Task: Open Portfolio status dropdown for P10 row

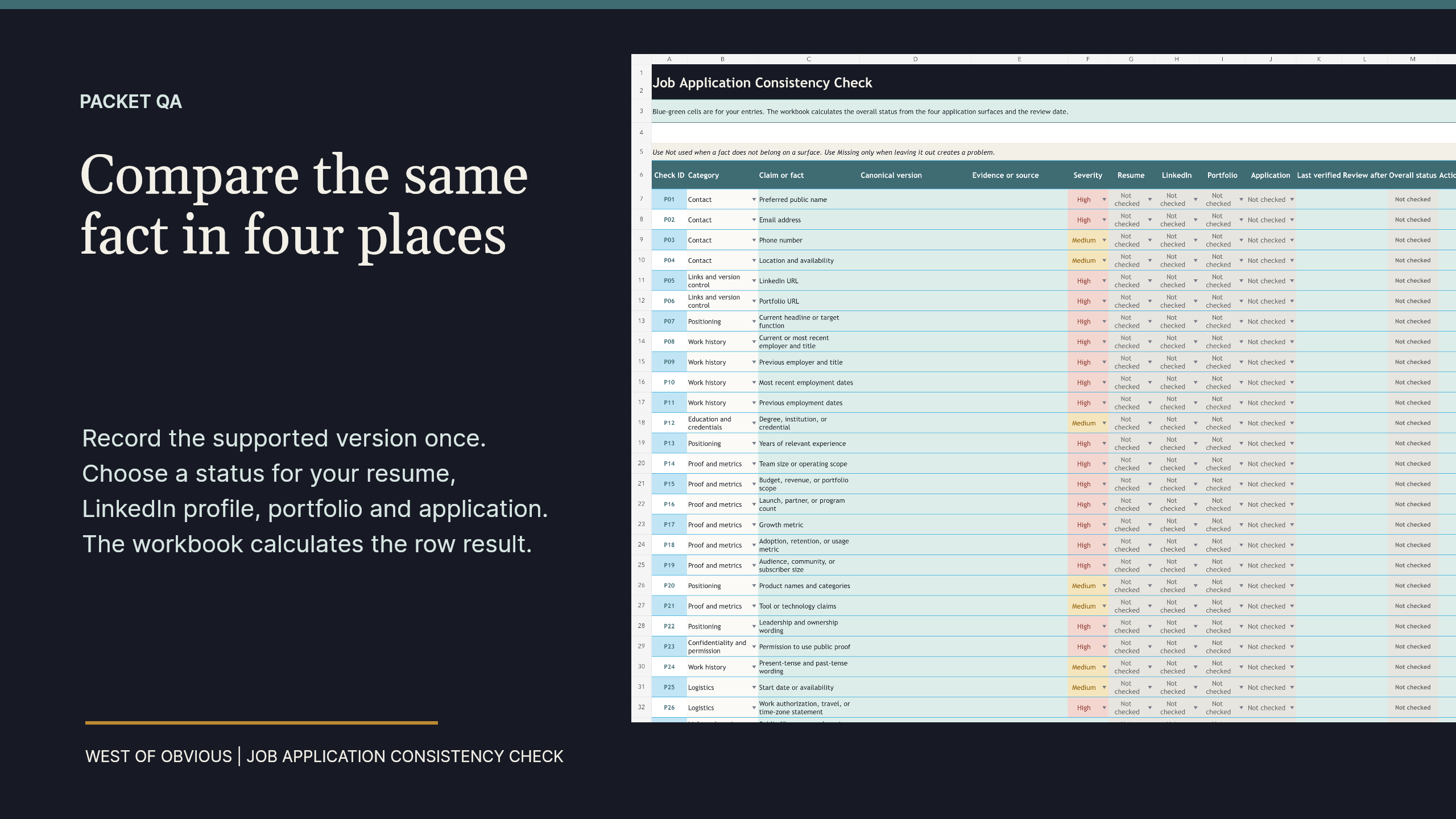Action: [x=1241, y=383]
